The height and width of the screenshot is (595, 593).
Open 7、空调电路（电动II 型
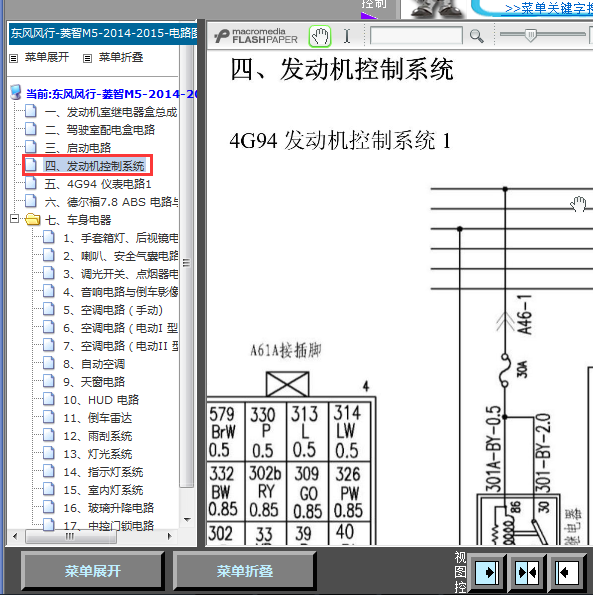point(121,346)
